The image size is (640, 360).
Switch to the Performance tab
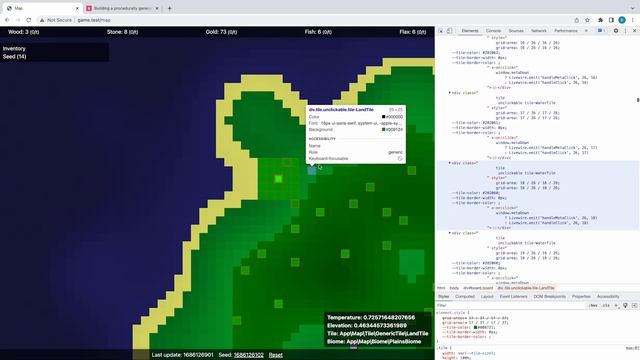(x=566, y=31)
